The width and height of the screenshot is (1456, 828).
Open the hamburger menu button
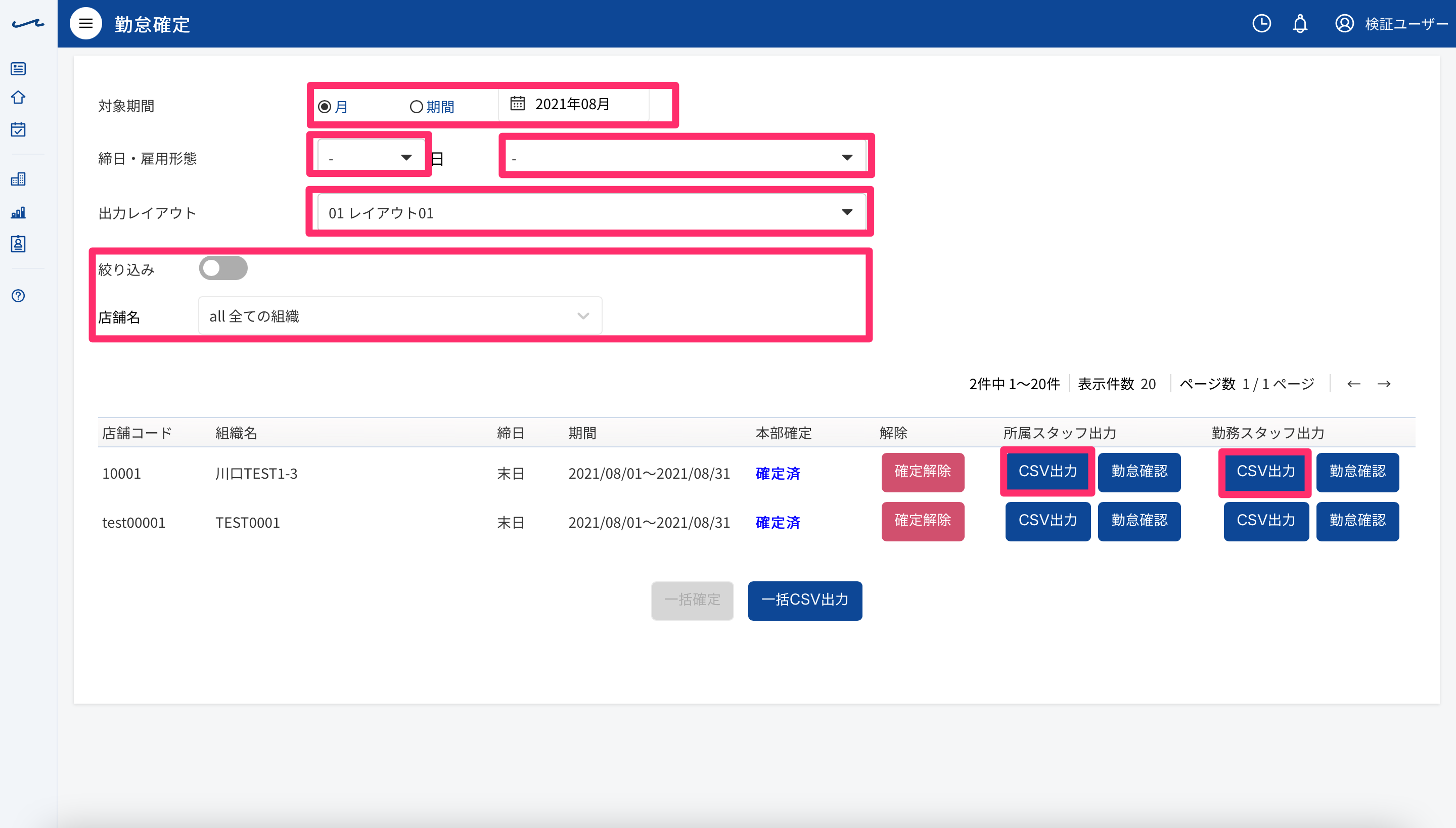click(85, 23)
